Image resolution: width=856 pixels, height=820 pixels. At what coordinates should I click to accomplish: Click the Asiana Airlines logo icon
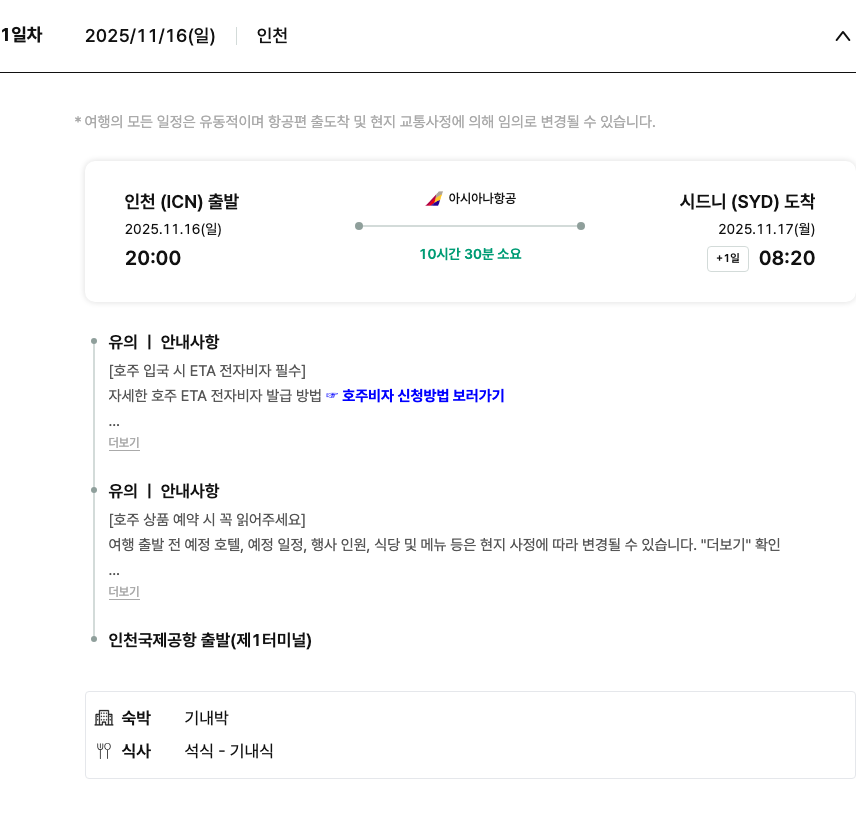tap(433, 198)
